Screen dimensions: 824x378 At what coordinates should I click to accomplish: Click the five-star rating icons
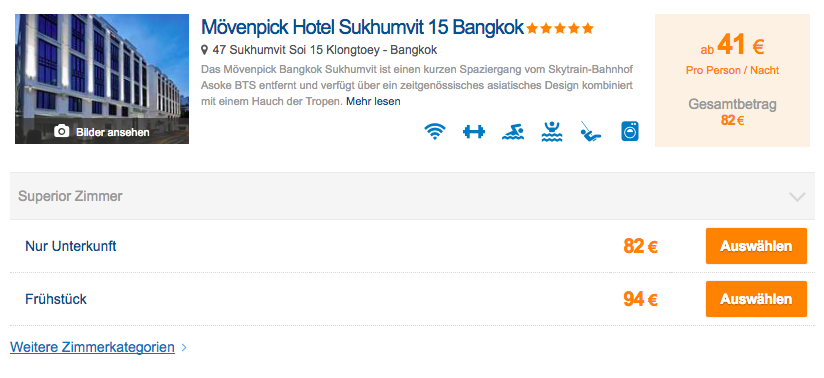[x=560, y=28]
